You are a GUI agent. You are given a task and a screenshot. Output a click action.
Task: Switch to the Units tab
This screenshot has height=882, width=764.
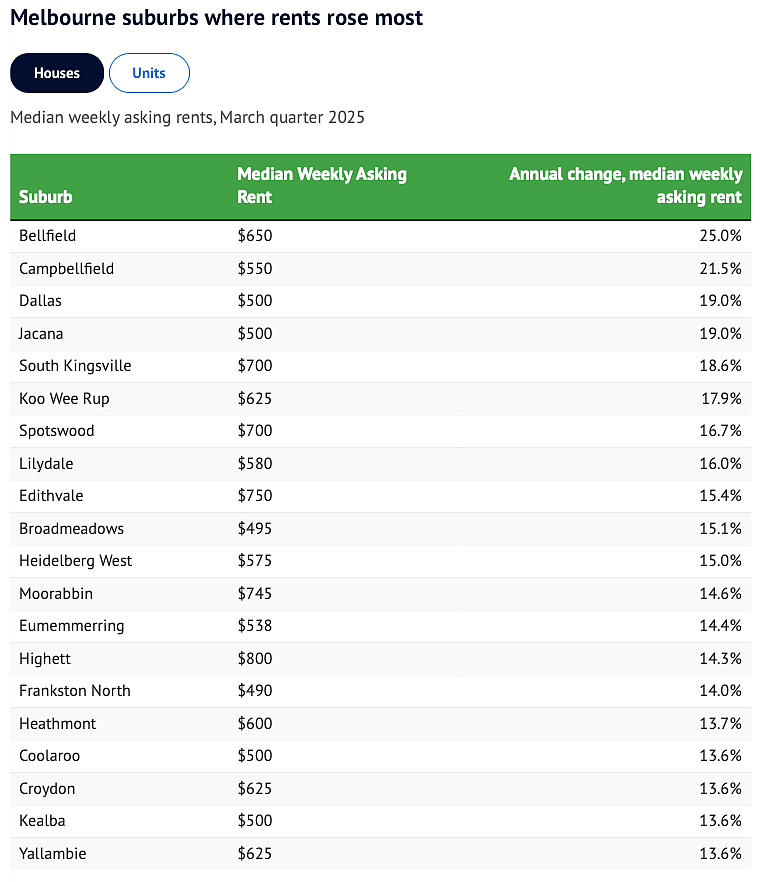(149, 73)
